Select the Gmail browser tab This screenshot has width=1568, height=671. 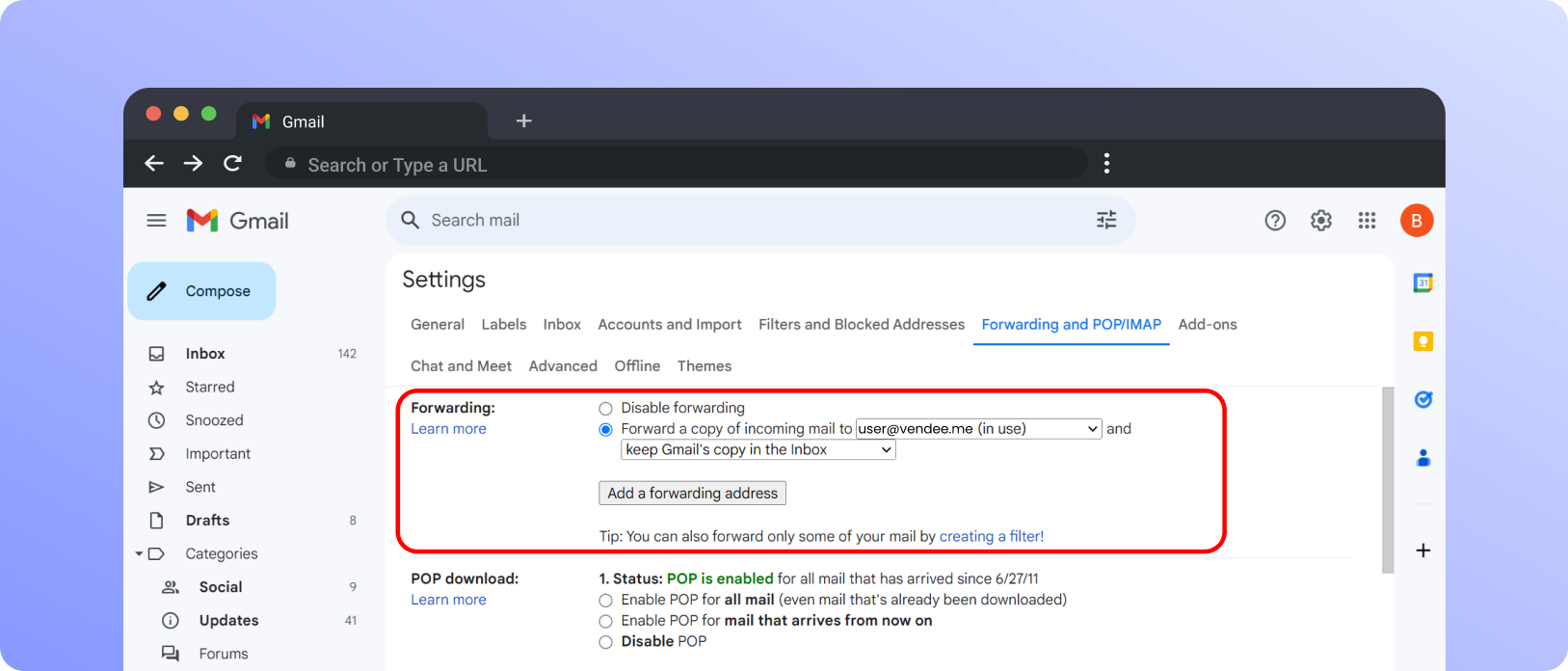(362, 121)
